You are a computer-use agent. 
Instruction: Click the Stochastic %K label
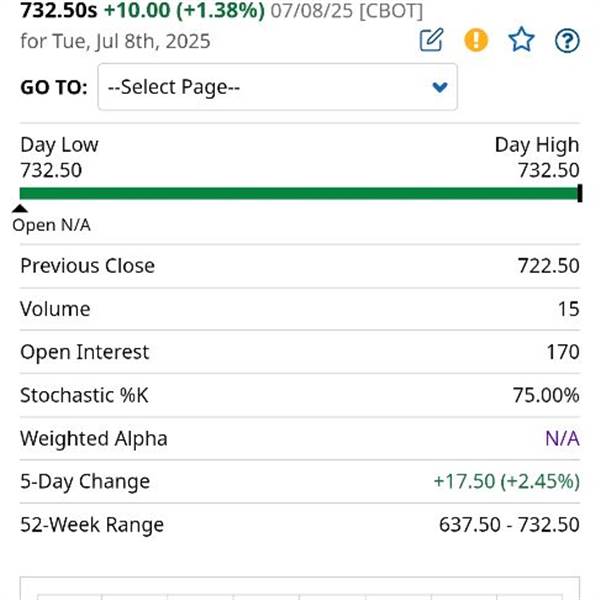pyautogui.click(x=84, y=395)
